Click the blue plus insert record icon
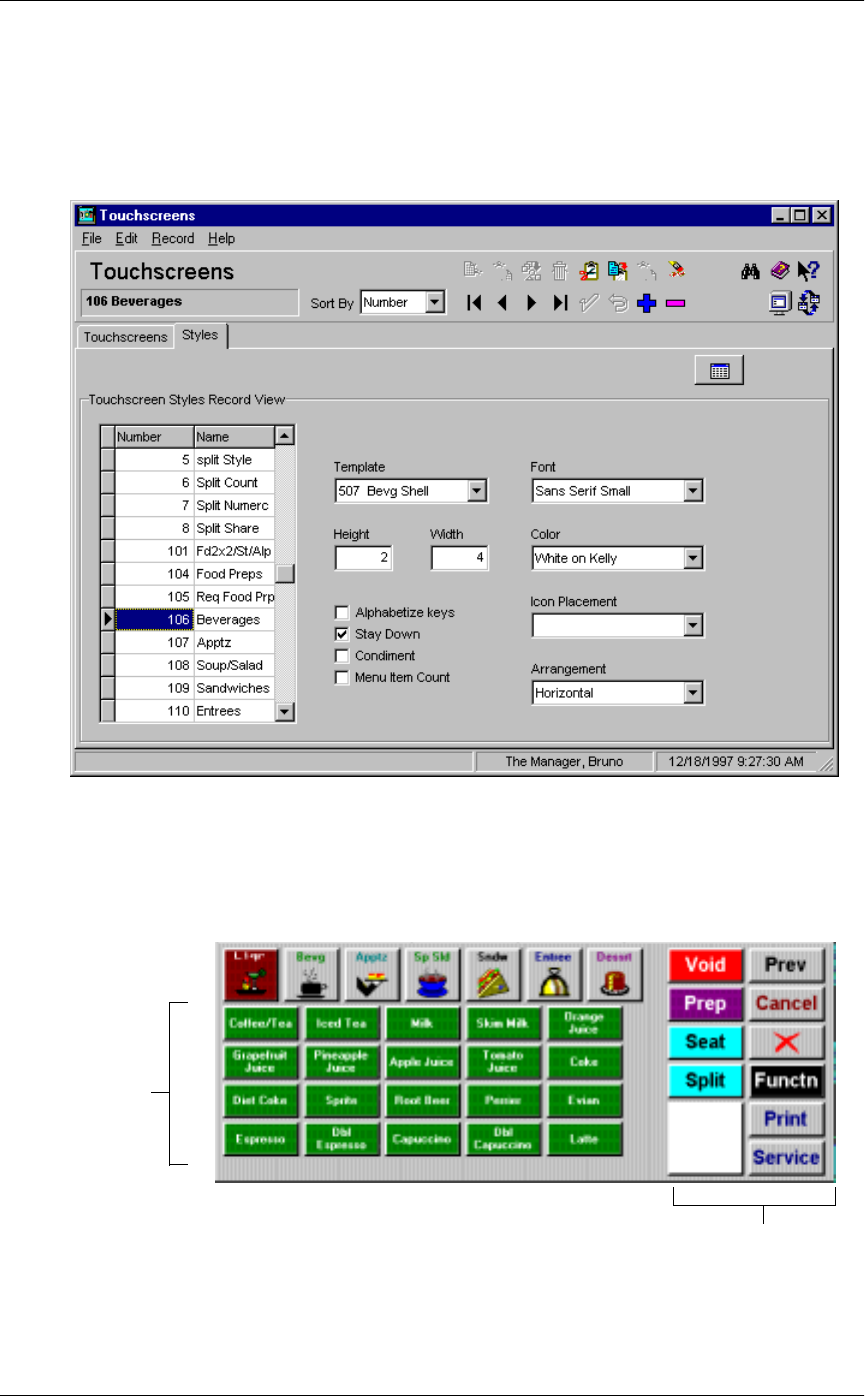The width and height of the screenshot is (865, 1396). [646, 303]
